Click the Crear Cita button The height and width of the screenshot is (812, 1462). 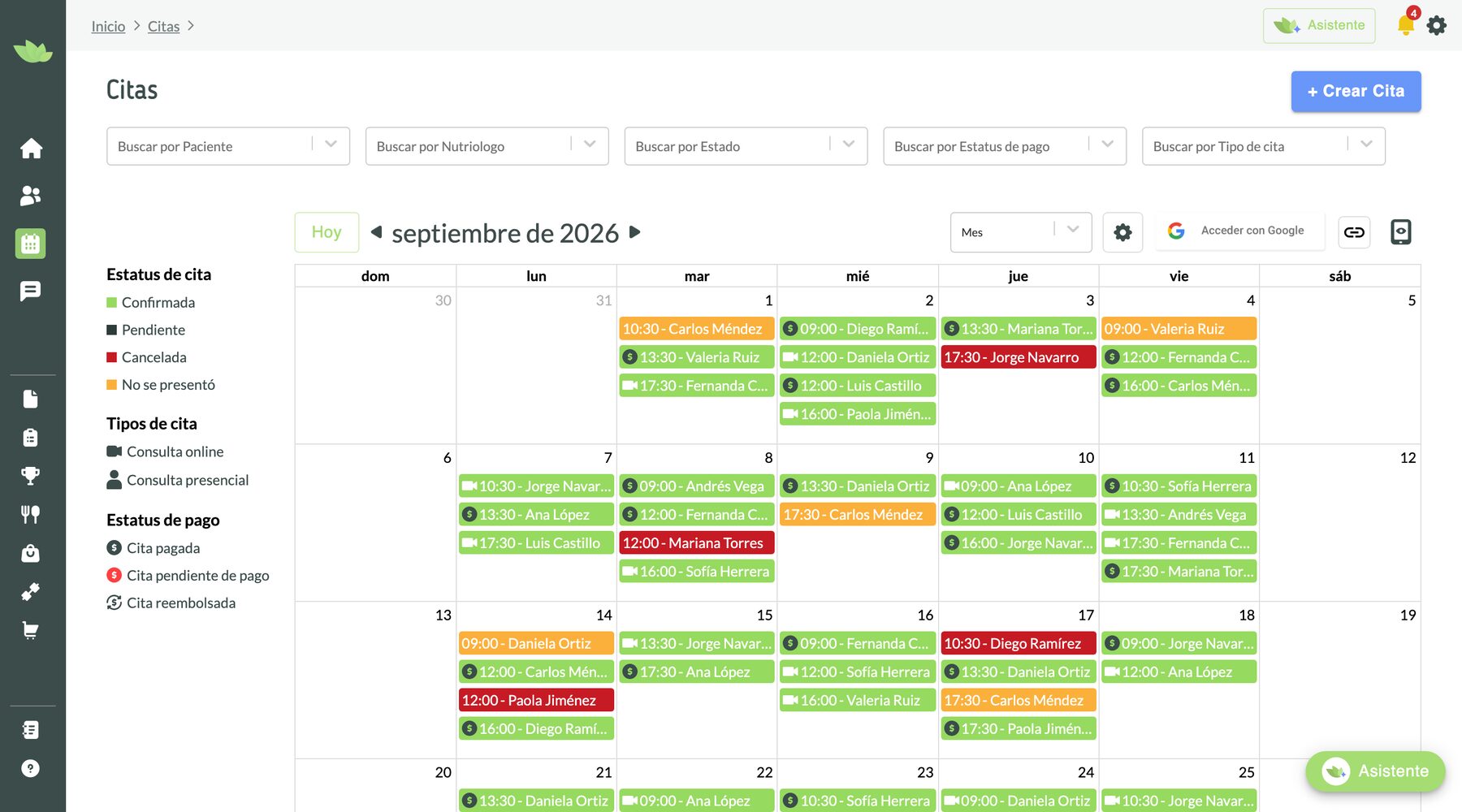1356,91
